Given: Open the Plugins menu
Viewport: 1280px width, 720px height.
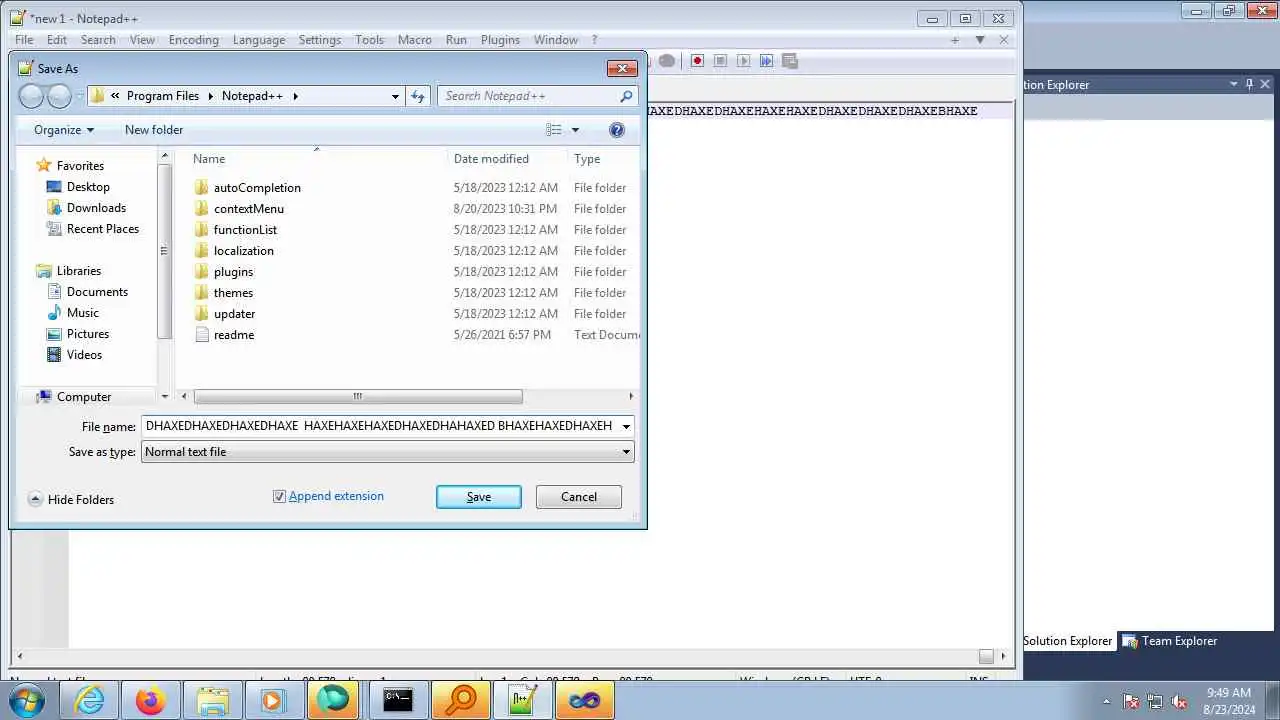Looking at the screenshot, I should pos(500,40).
